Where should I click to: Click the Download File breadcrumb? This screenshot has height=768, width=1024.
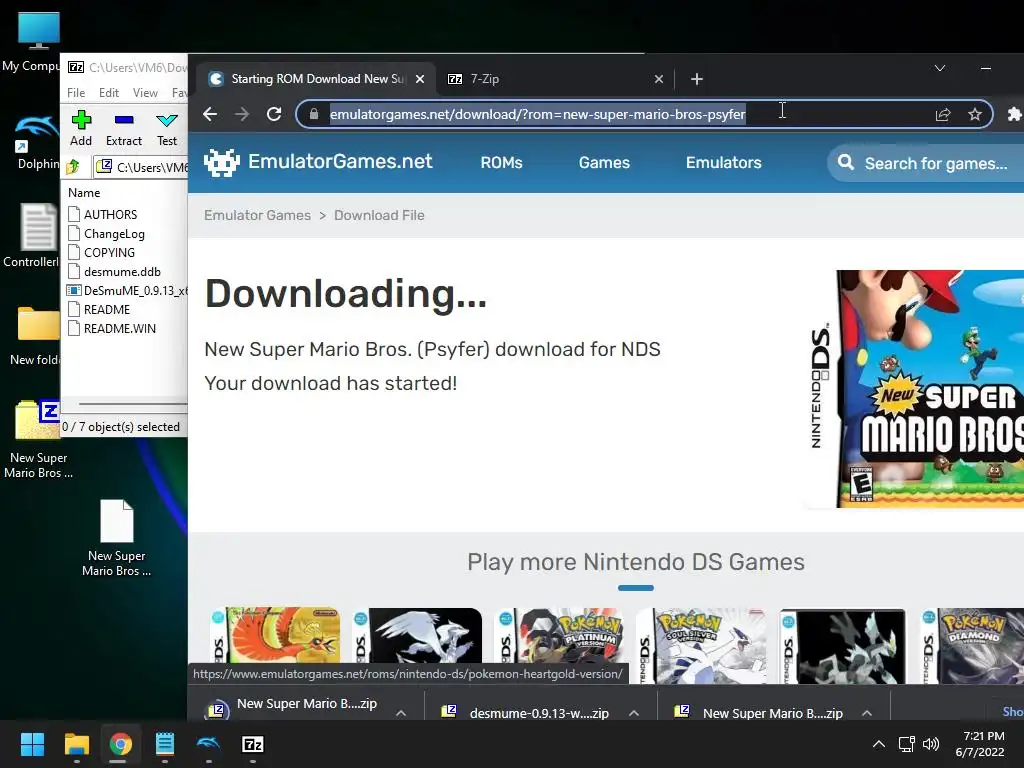click(379, 216)
